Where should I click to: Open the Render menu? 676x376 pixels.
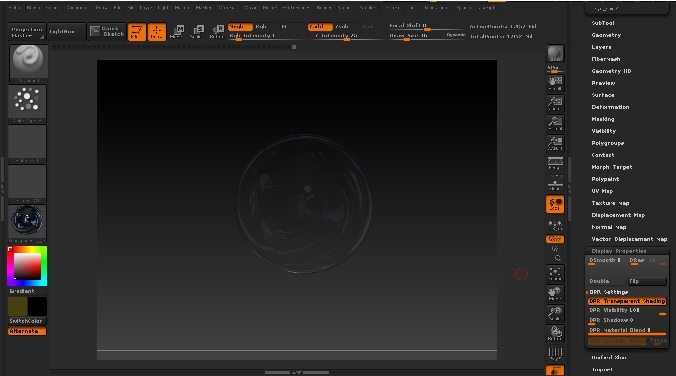pos(324,8)
